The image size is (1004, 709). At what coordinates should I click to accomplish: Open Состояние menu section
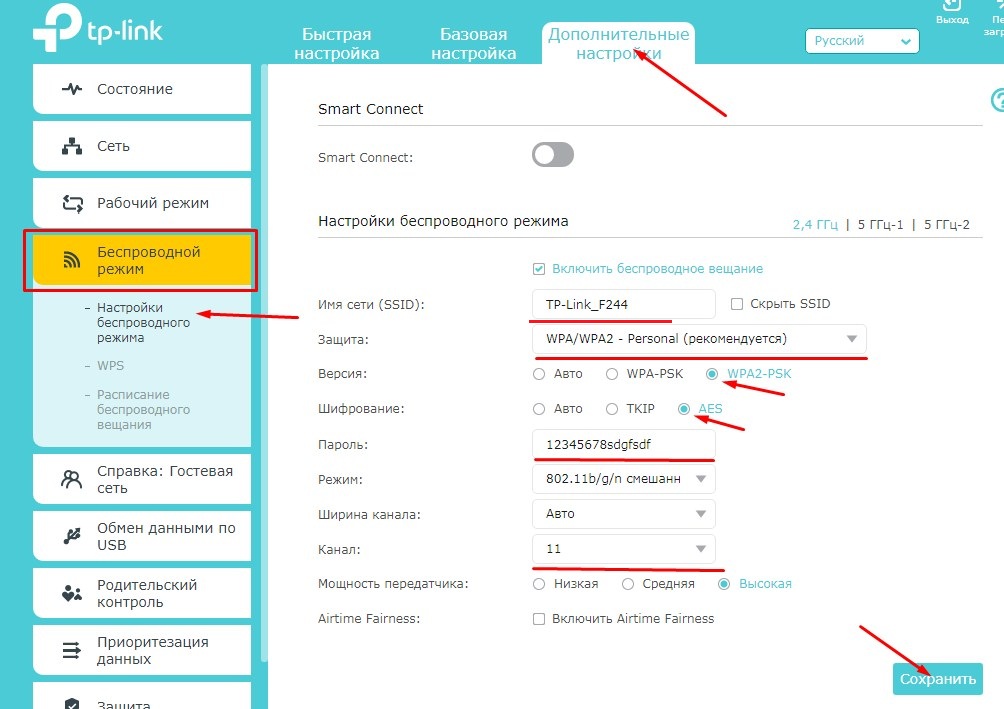click(142, 89)
